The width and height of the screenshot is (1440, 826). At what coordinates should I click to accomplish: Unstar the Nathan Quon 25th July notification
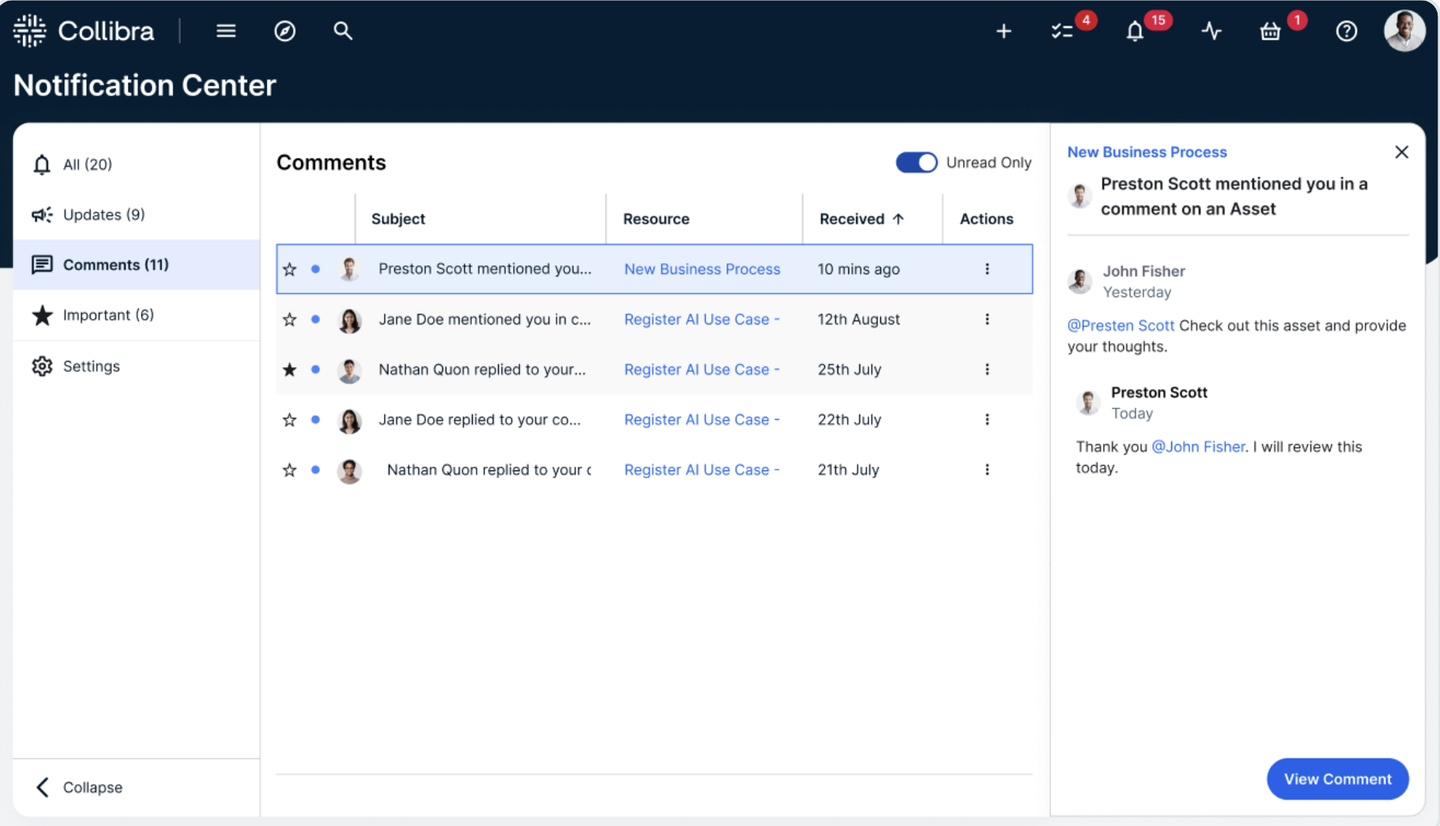290,370
